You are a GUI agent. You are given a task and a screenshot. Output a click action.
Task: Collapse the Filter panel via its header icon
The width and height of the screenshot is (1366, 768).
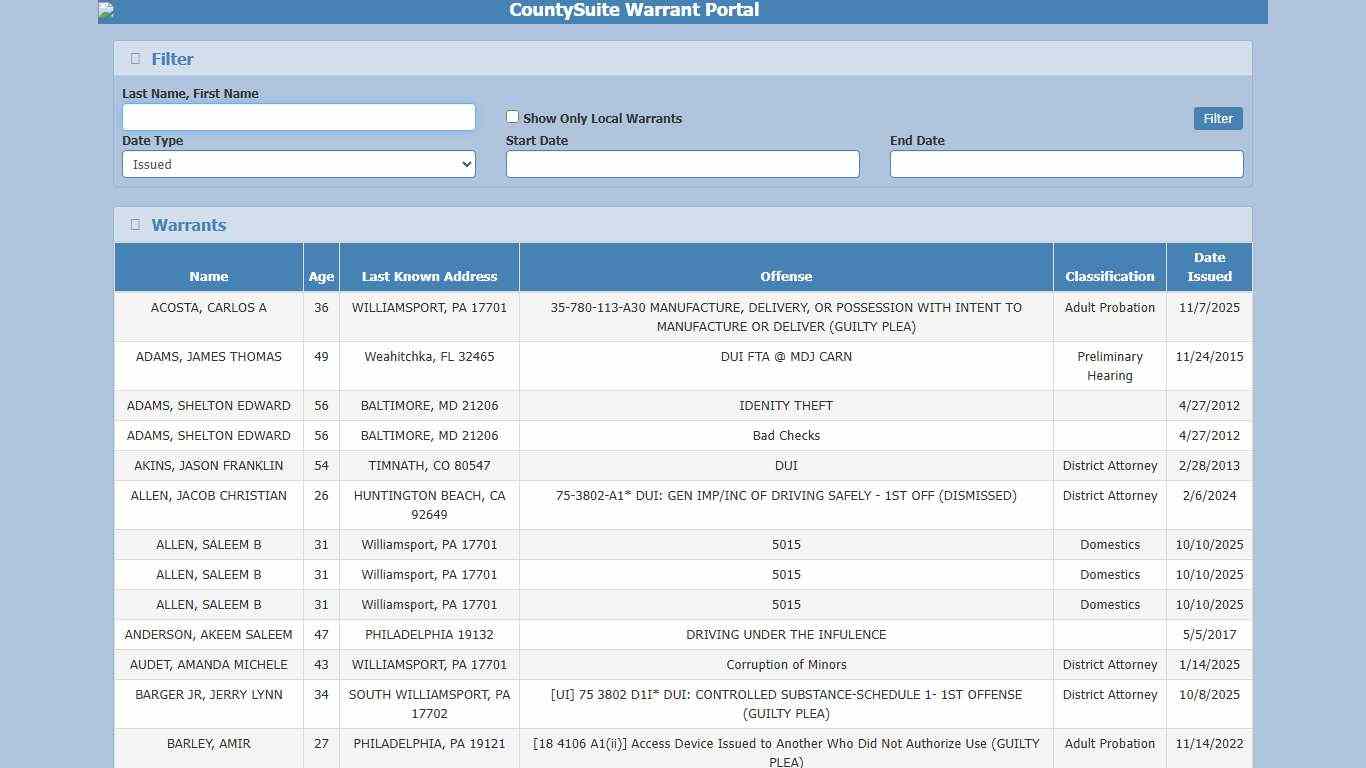point(134,58)
